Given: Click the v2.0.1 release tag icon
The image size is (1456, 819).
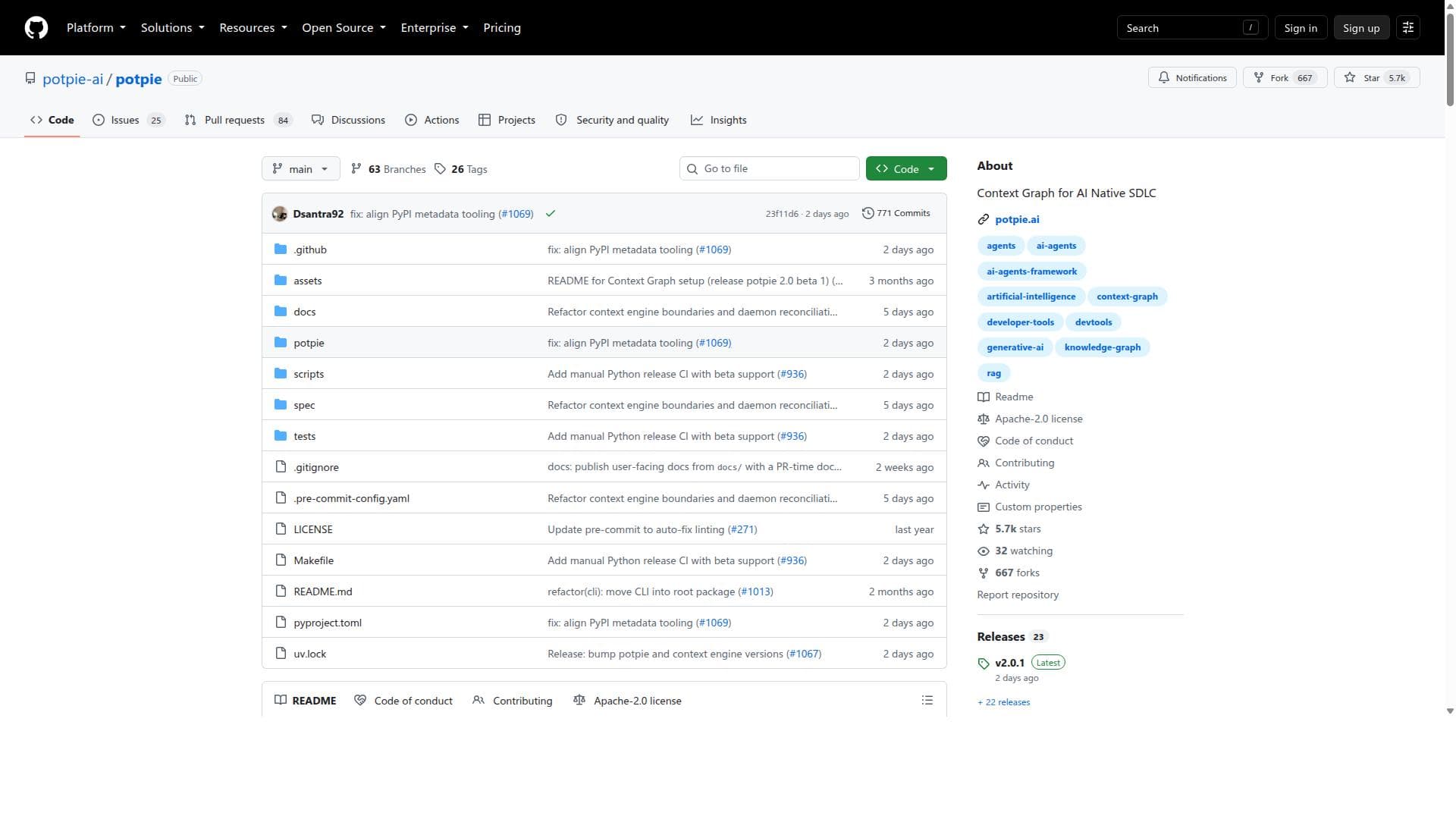Looking at the screenshot, I should pos(984,664).
